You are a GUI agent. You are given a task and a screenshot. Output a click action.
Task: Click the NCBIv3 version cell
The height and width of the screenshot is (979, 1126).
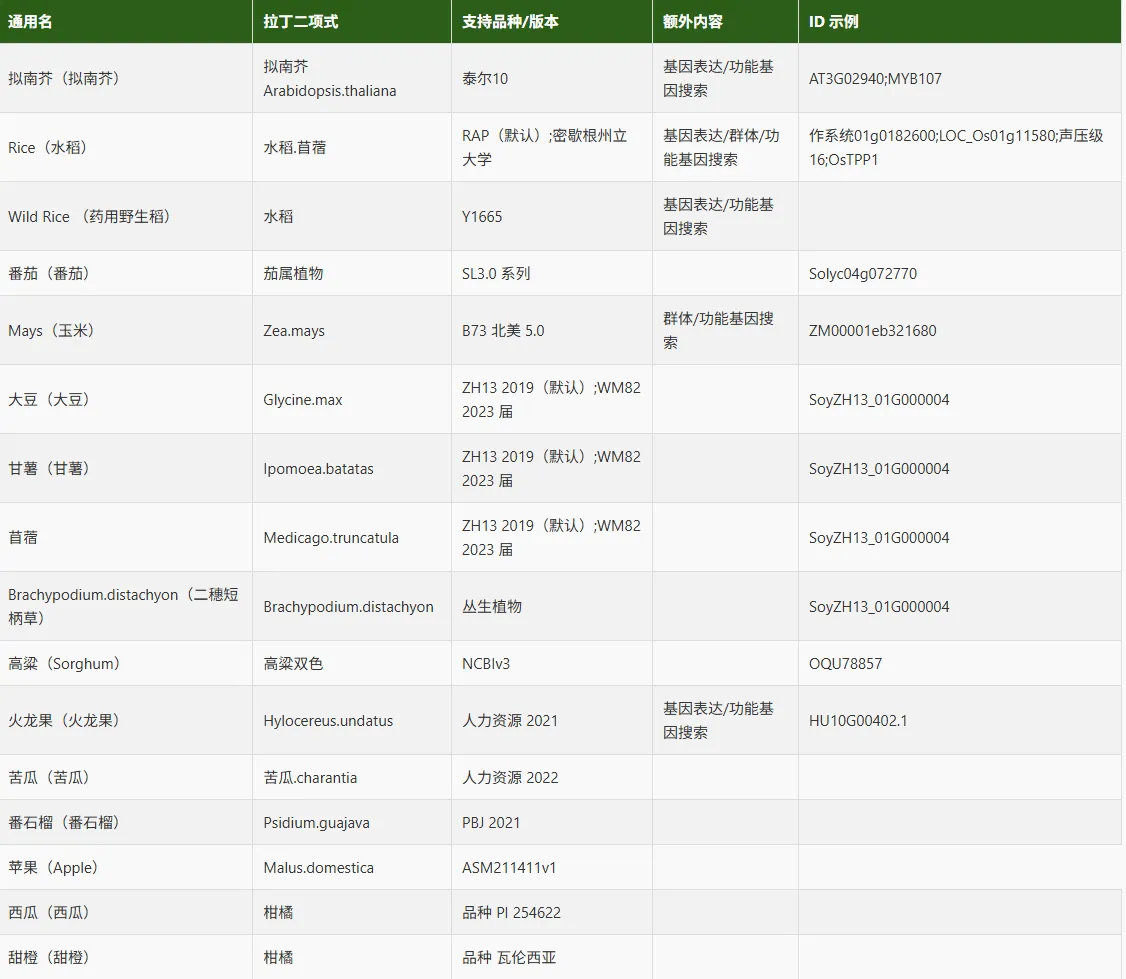[x=486, y=663]
